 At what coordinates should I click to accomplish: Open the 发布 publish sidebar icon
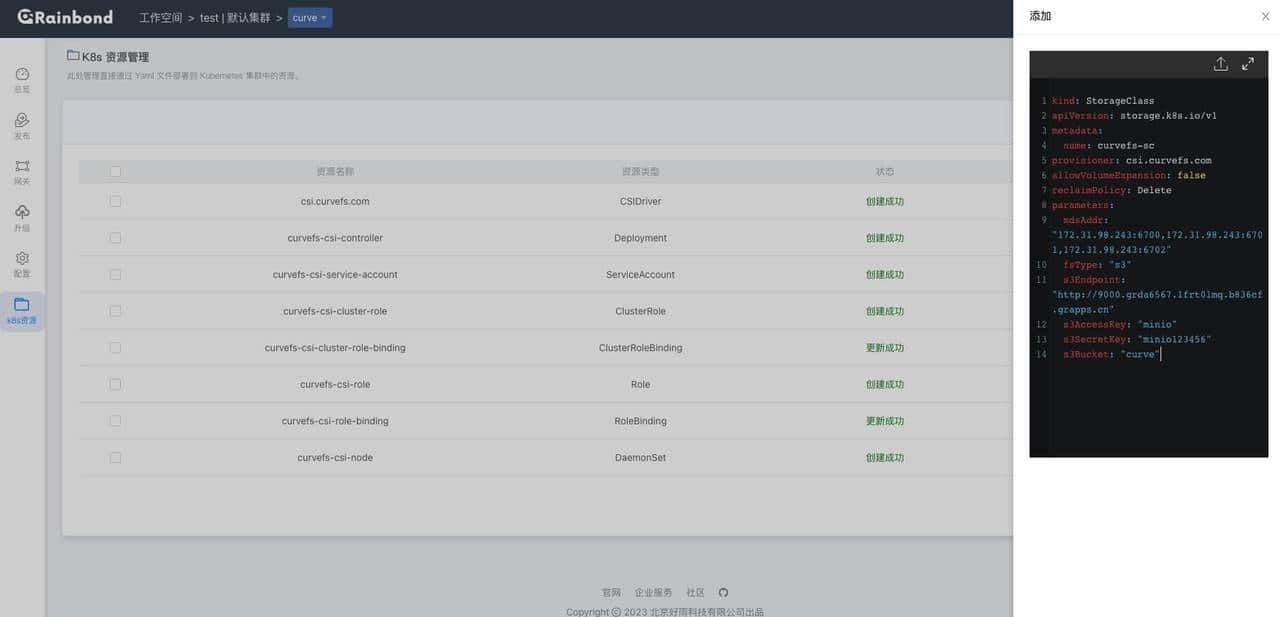click(x=22, y=126)
